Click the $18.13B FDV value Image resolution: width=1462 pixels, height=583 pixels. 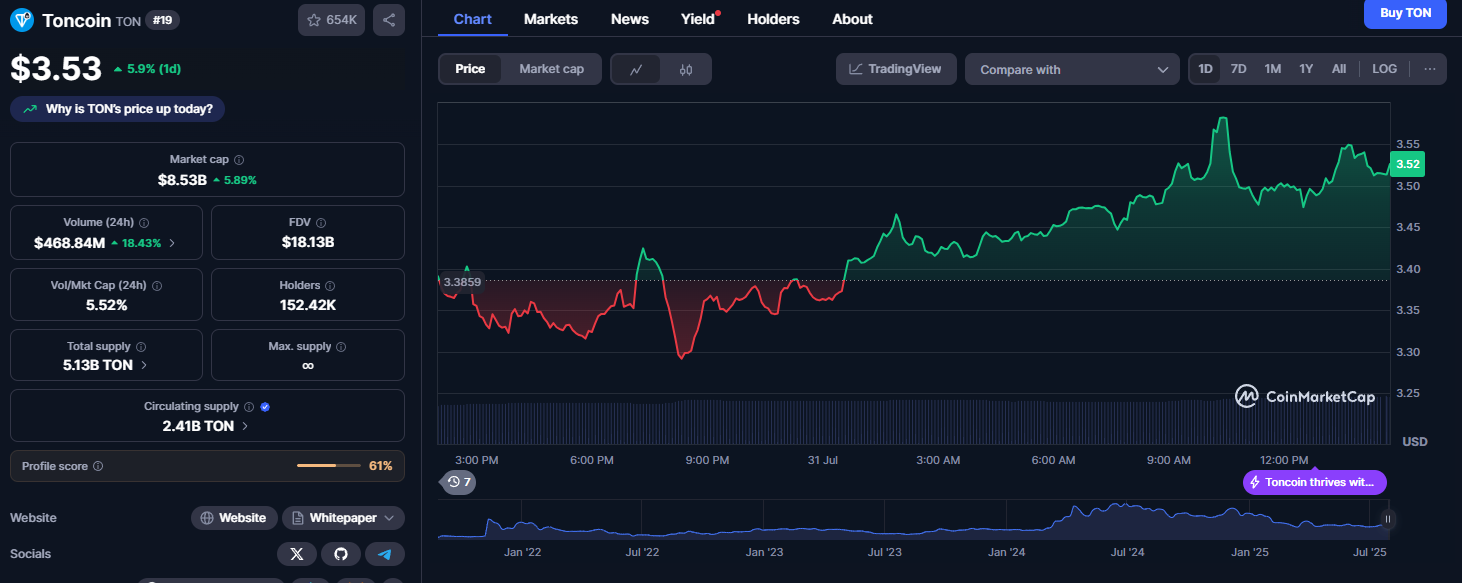[x=308, y=242]
